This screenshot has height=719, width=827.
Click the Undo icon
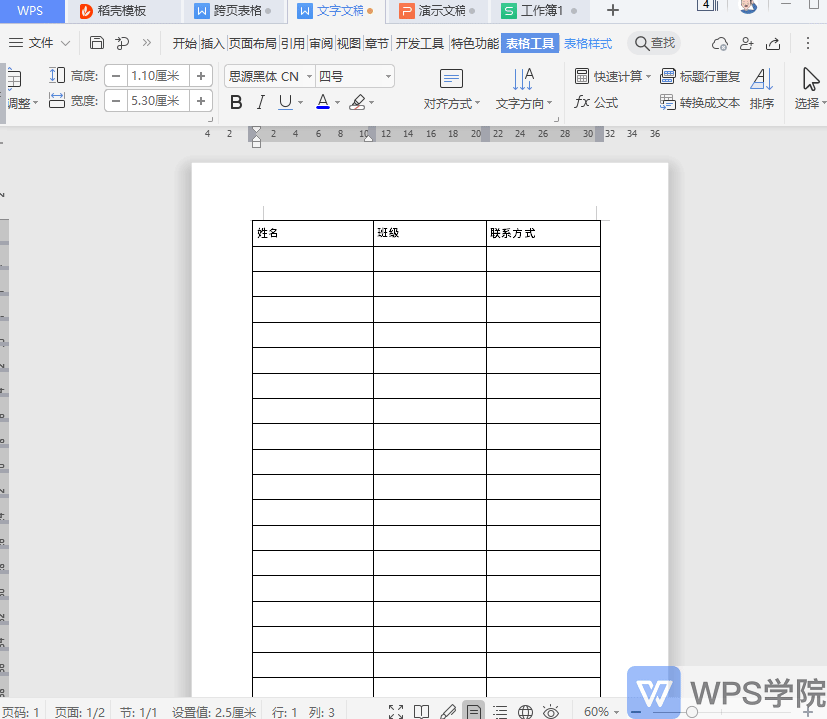[x=122, y=43]
